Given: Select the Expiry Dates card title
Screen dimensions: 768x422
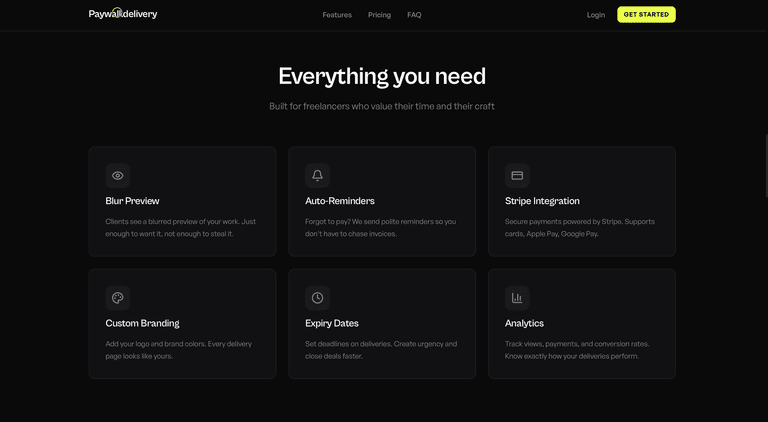Looking at the screenshot, I should (x=332, y=323).
